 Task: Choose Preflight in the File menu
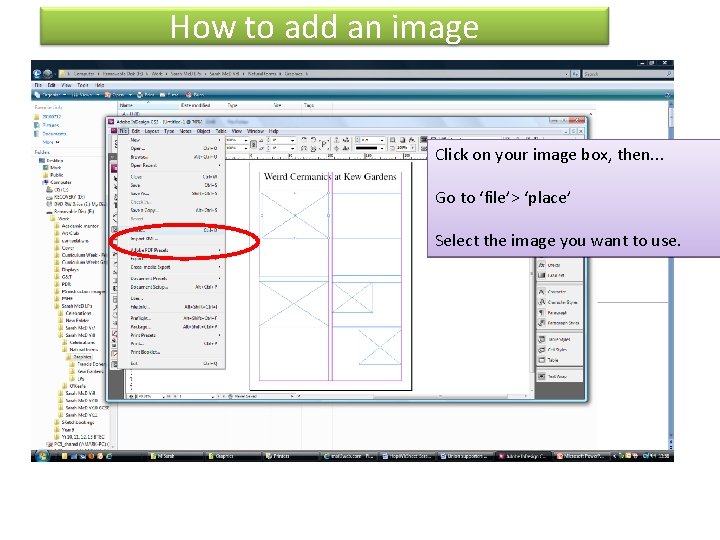pyautogui.click(x=174, y=318)
